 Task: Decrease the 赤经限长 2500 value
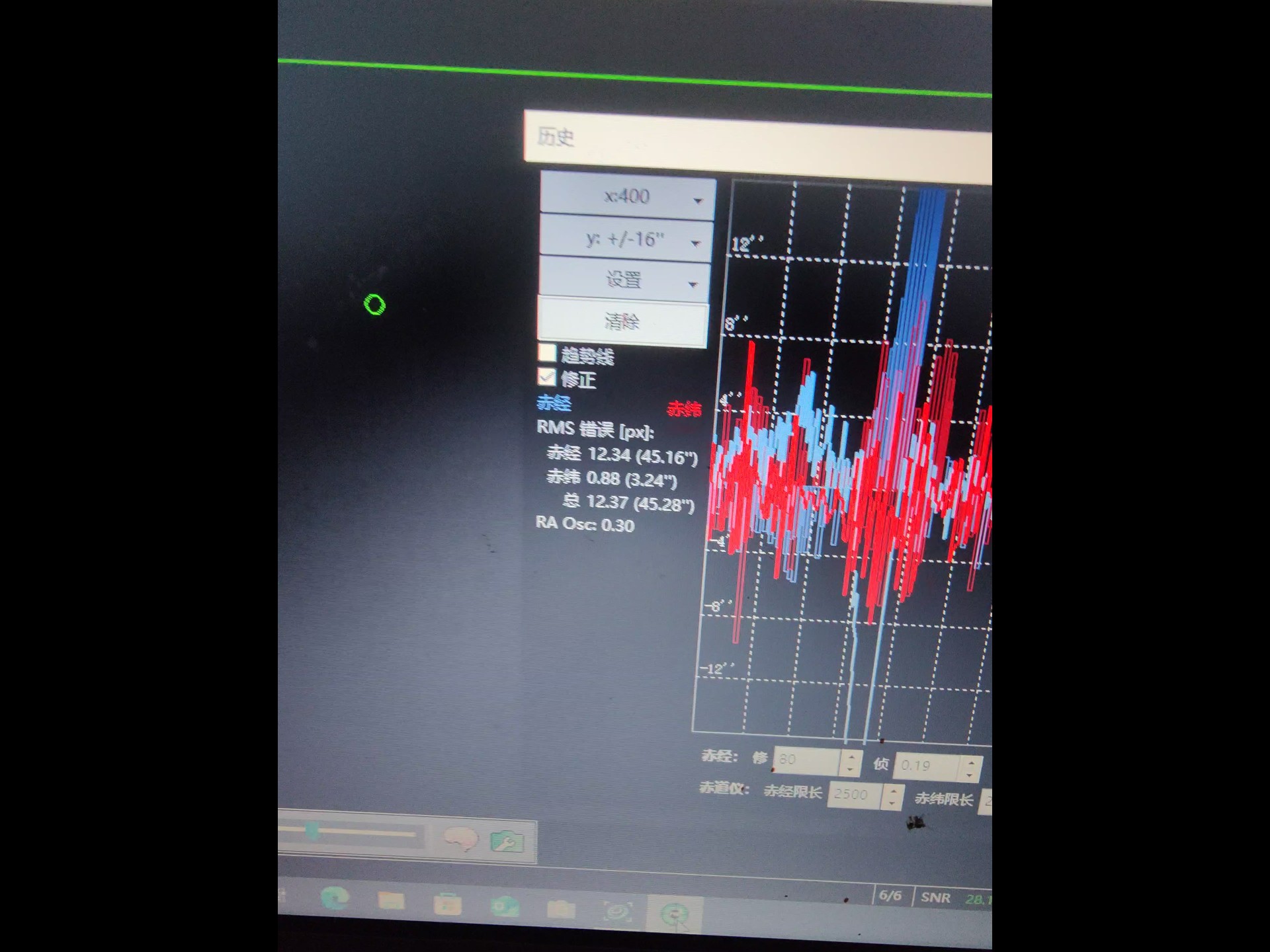coord(893,803)
